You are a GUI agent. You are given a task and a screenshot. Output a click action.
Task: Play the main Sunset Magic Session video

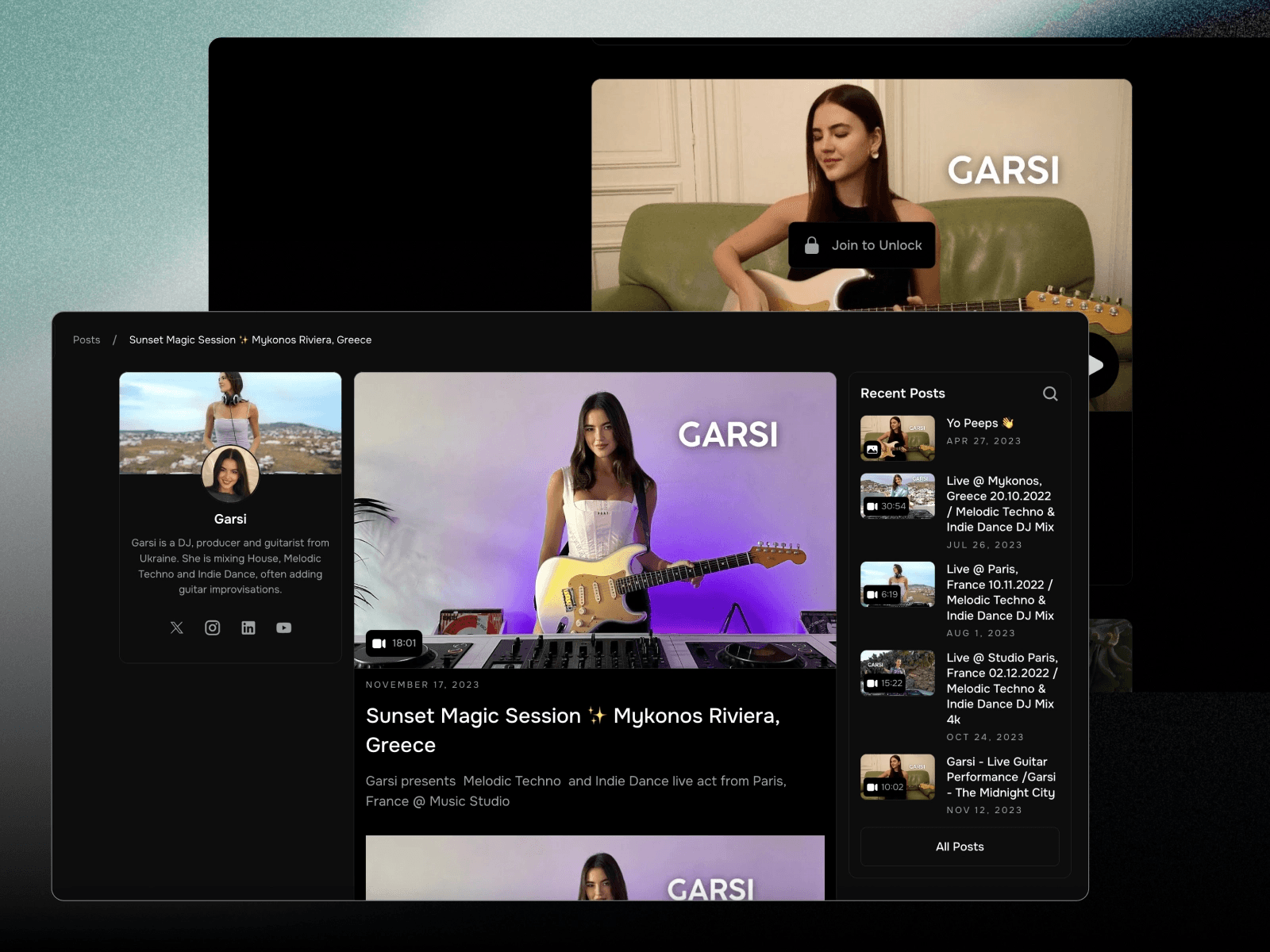[595, 520]
